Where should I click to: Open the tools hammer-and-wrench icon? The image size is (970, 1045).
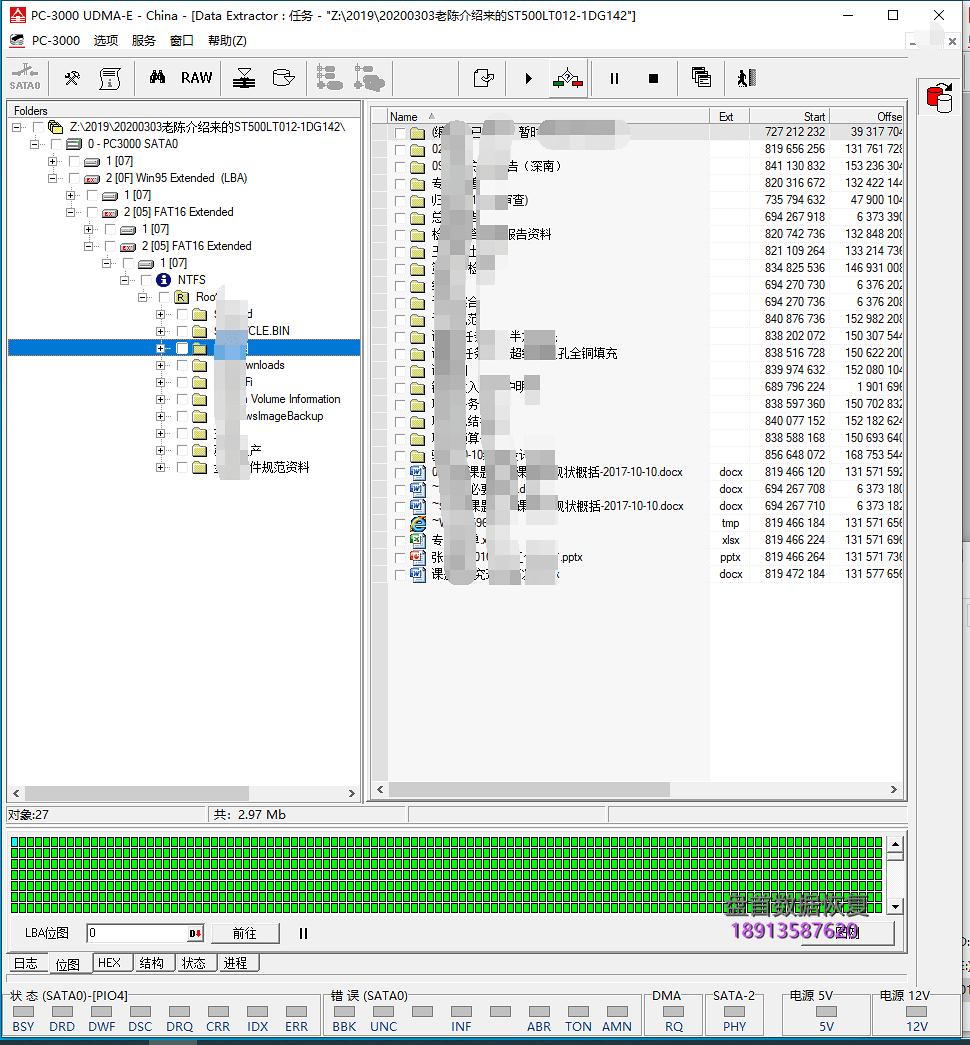tap(72, 78)
